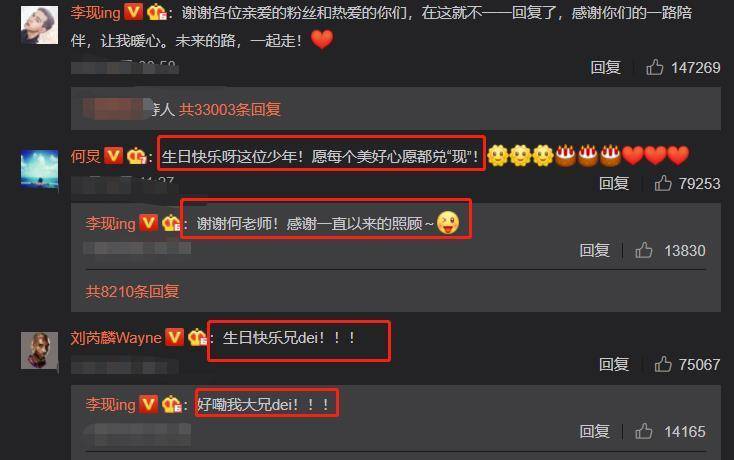Image resolution: width=734 pixels, height=460 pixels.
Task: Open 何炅's avatar thumbnail
Action: click(39, 169)
